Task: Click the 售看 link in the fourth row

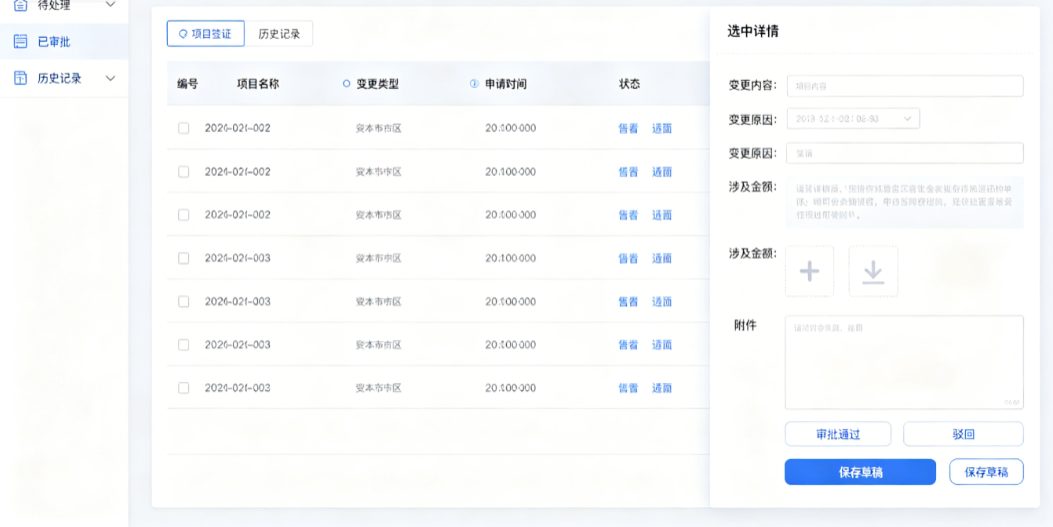Action: pyautogui.click(x=628, y=258)
